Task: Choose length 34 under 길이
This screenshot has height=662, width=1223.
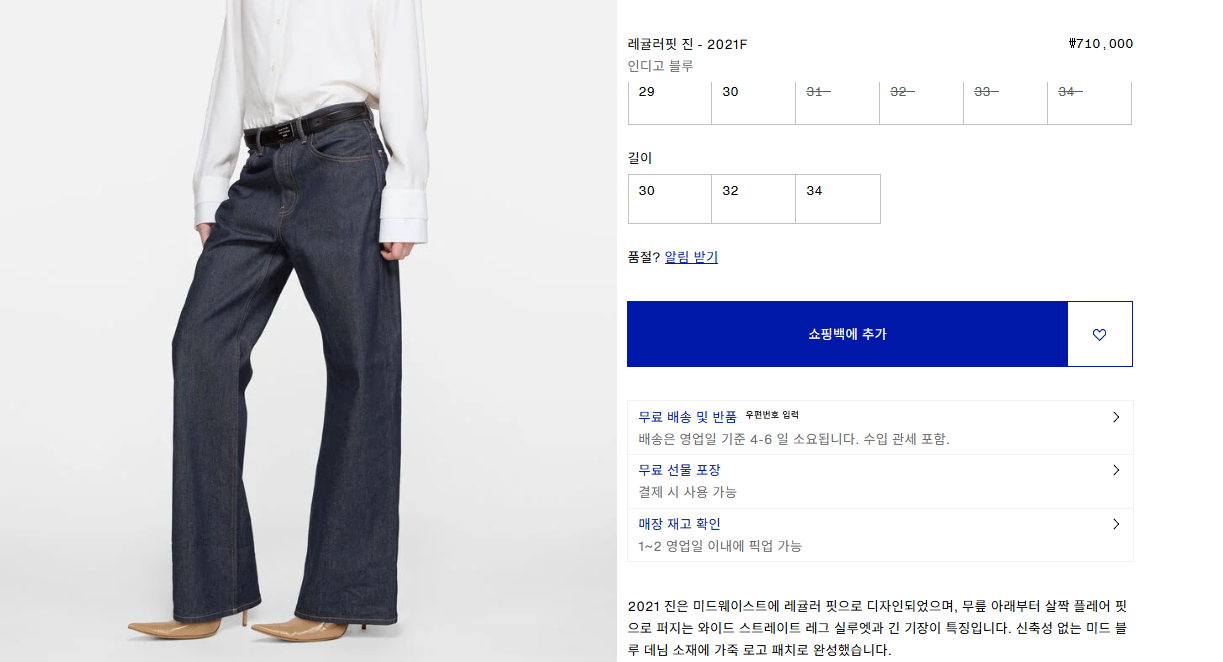Action: pyautogui.click(x=838, y=199)
